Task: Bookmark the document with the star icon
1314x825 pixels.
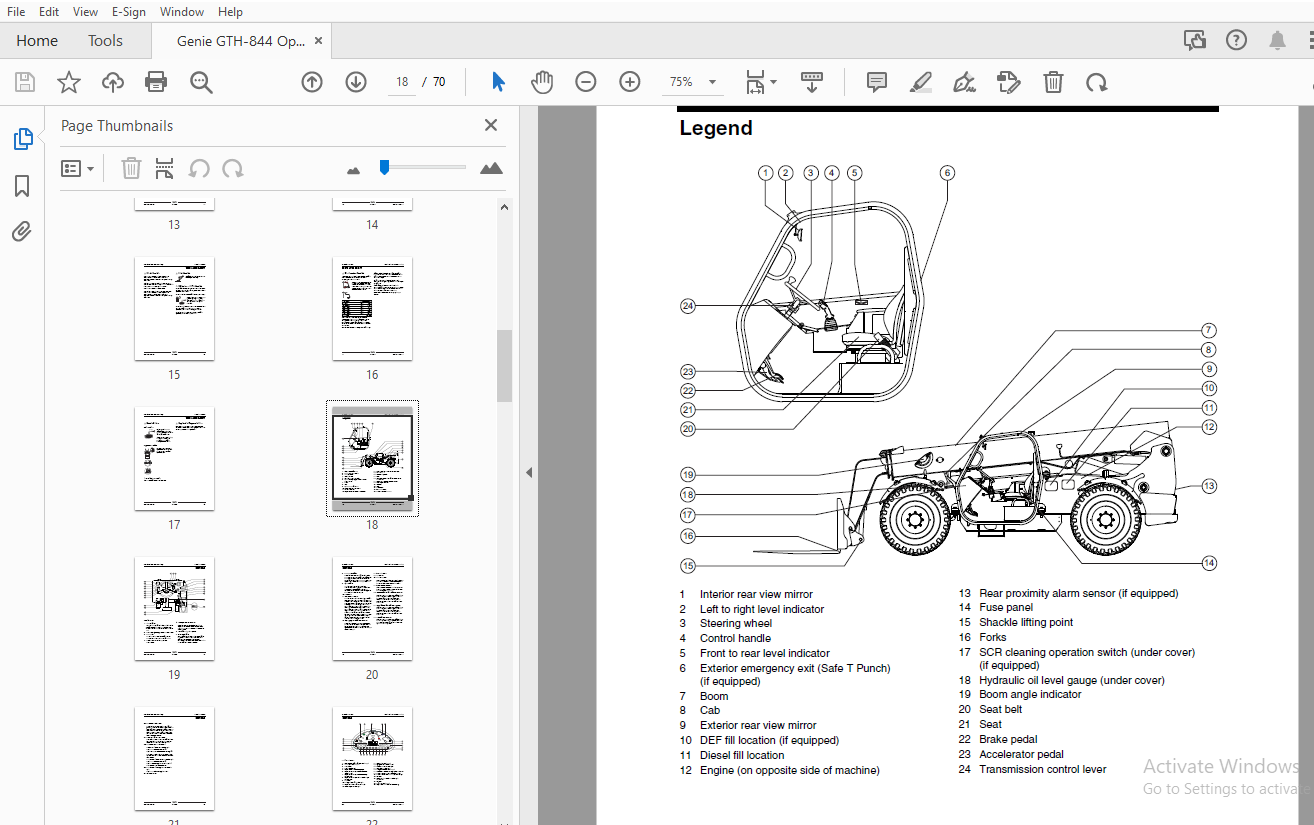Action: (68, 82)
